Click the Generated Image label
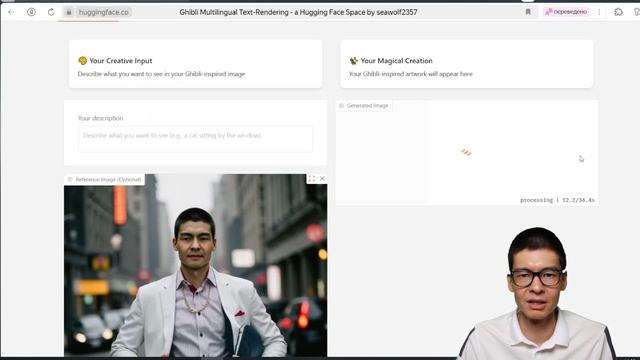The width and height of the screenshot is (640, 360). click(367, 106)
